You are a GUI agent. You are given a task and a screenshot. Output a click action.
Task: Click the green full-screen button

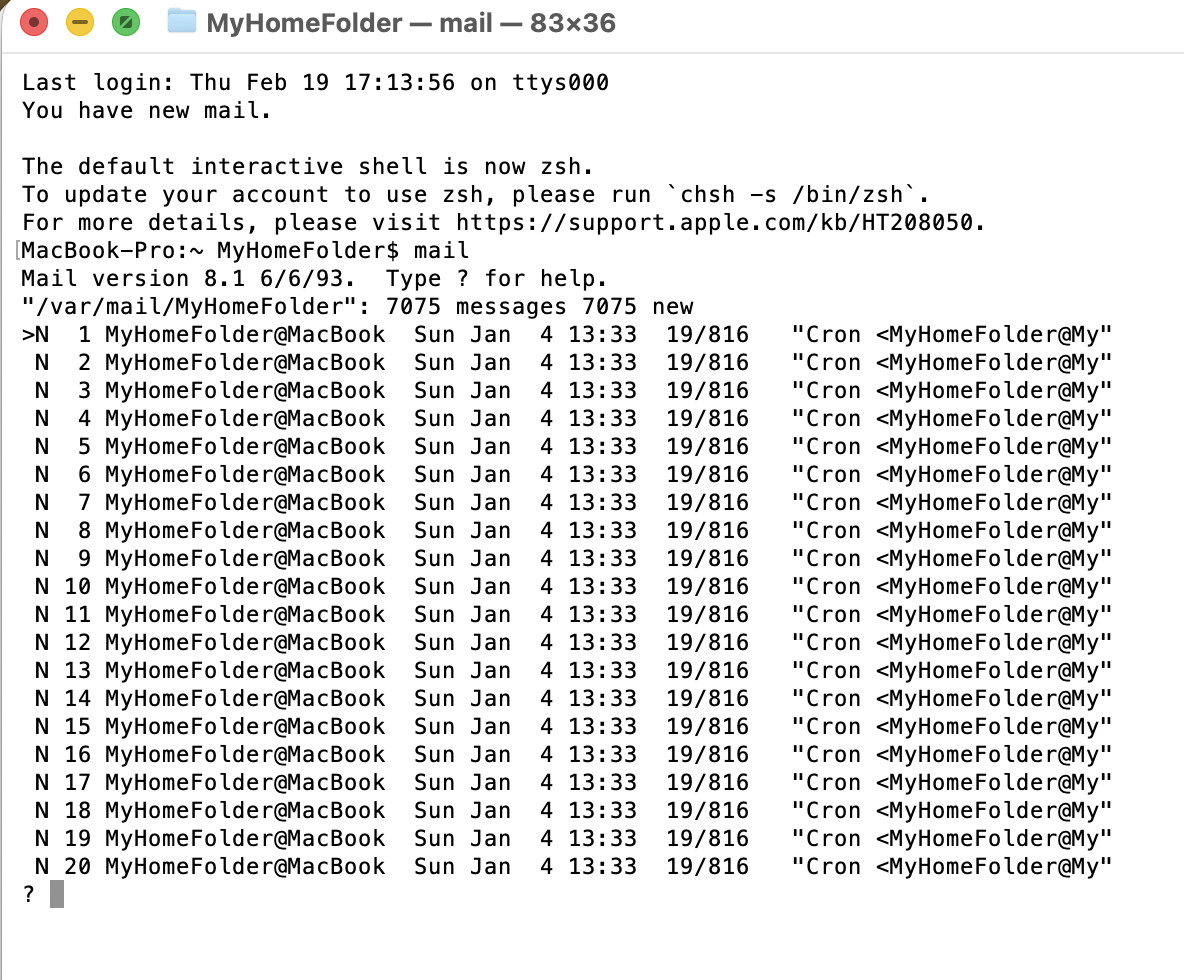pos(126,22)
